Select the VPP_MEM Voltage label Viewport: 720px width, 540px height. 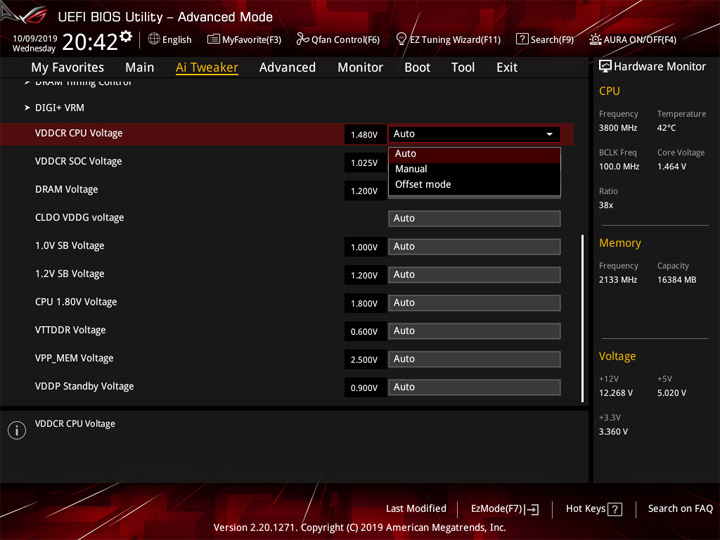pos(74,358)
